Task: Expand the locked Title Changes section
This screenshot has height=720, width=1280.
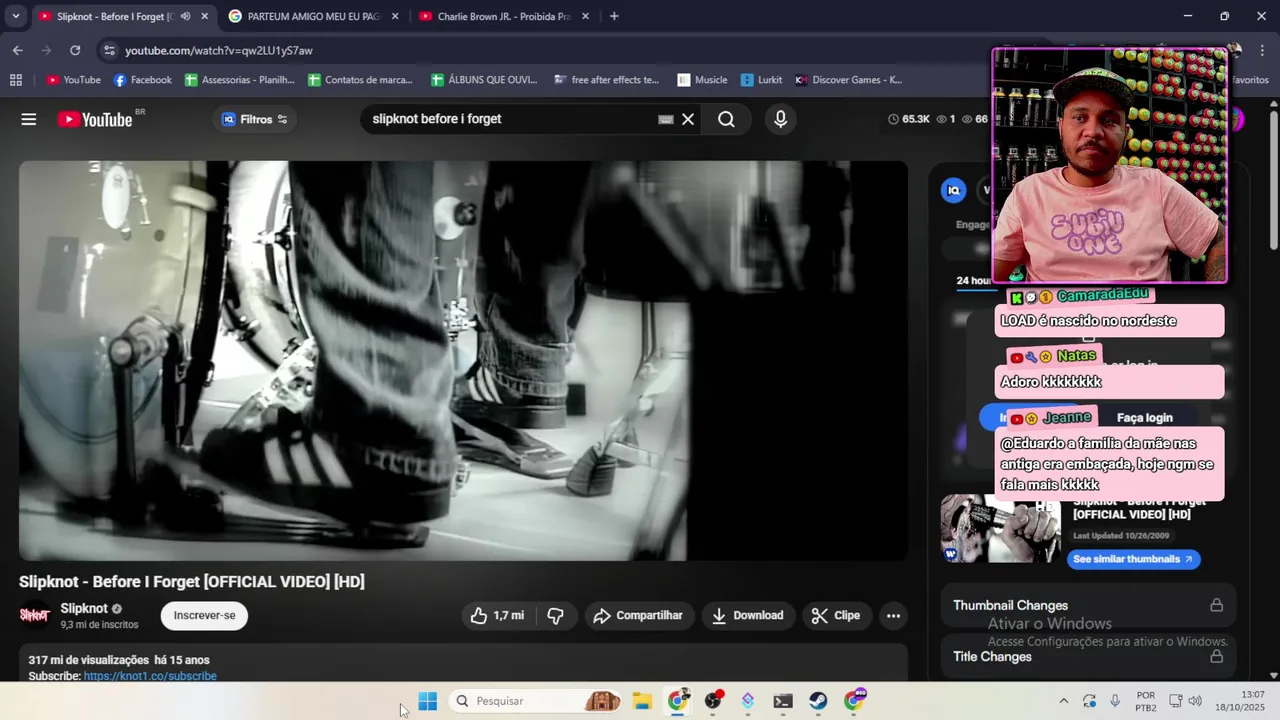Action: (1089, 656)
